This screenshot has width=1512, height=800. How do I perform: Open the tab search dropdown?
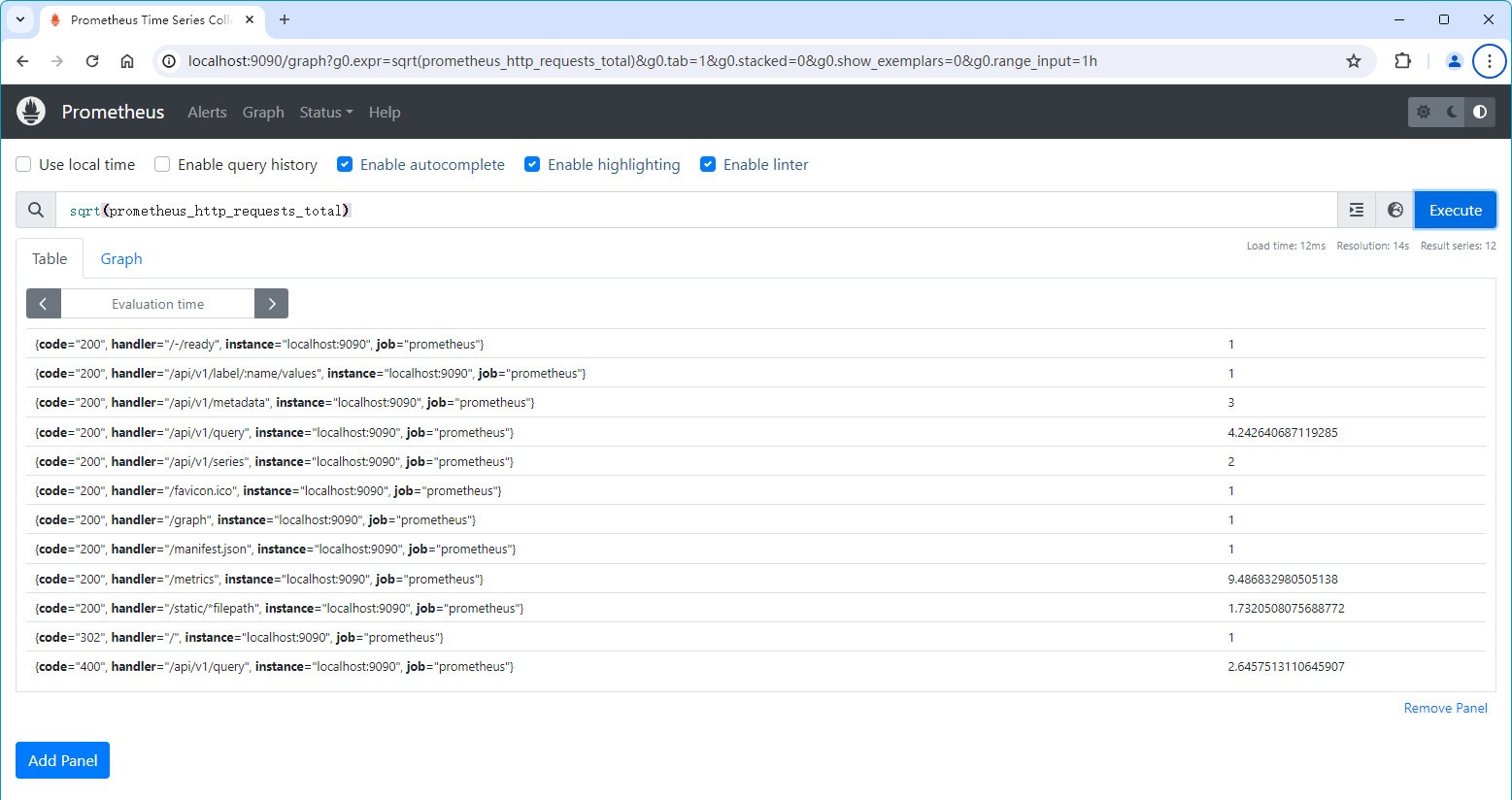(x=20, y=19)
